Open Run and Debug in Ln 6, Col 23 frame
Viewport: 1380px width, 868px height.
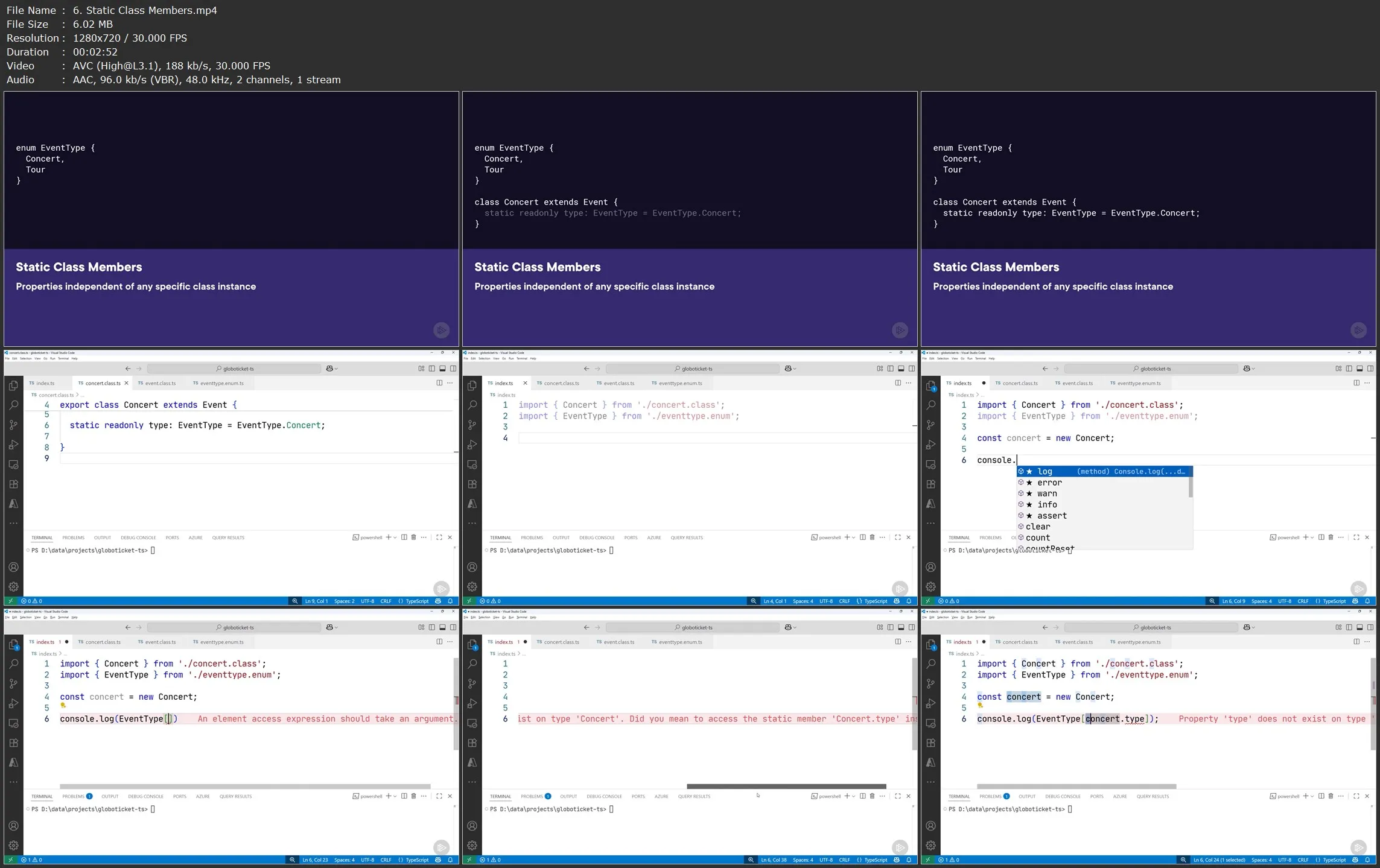point(13,703)
